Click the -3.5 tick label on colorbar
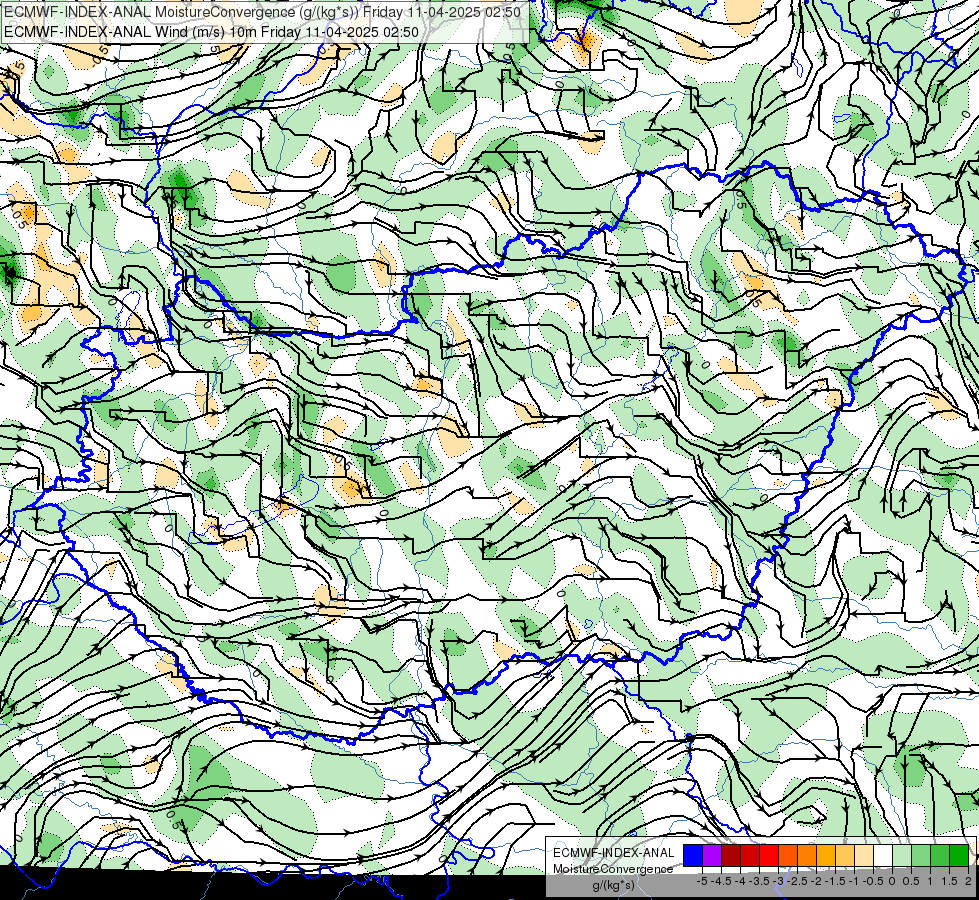The width and height of the screenshot is (979, 900). tap(759, 881)
